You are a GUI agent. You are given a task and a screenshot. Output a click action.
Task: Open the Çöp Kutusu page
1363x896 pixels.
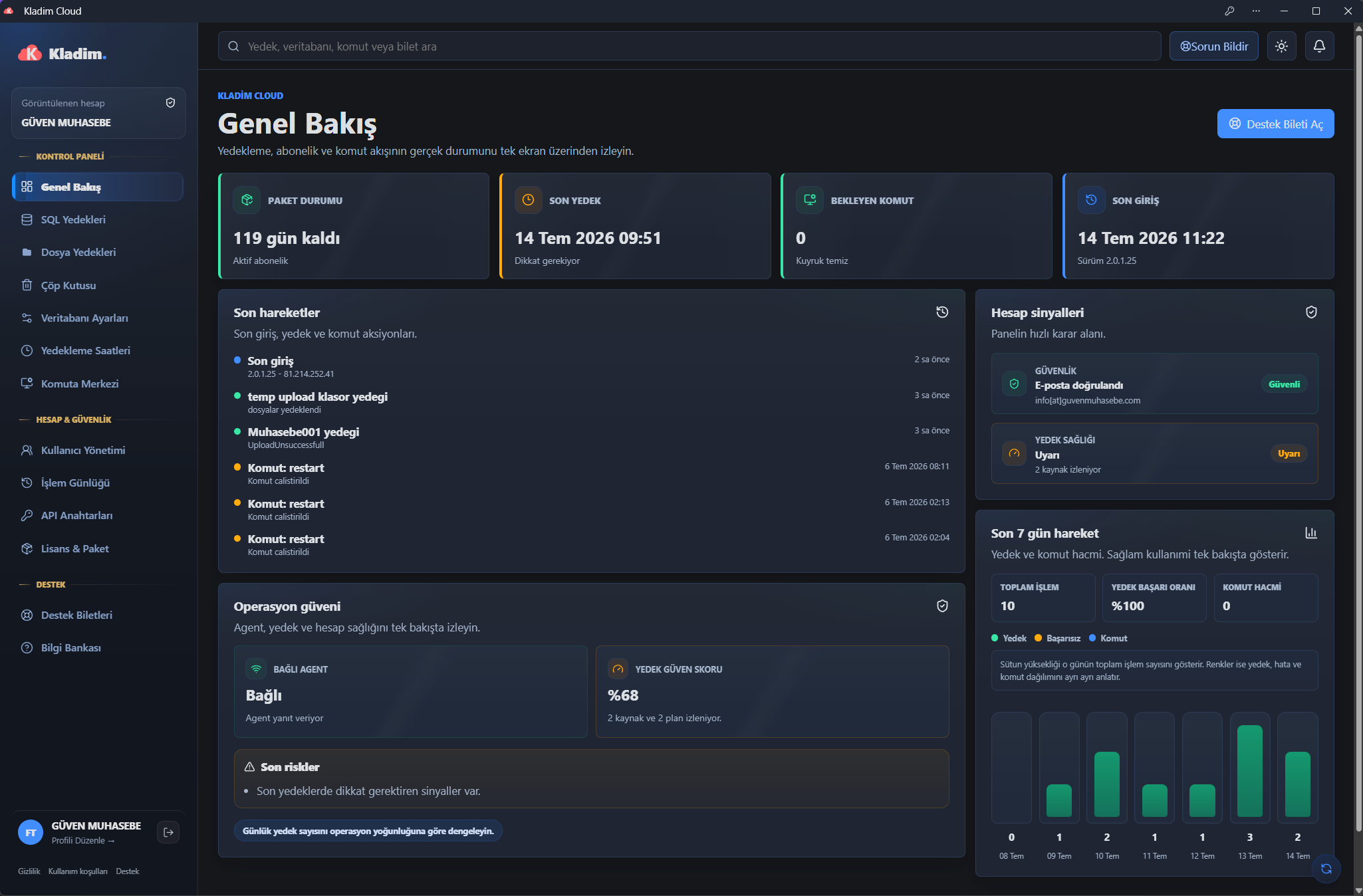point(98,285)
